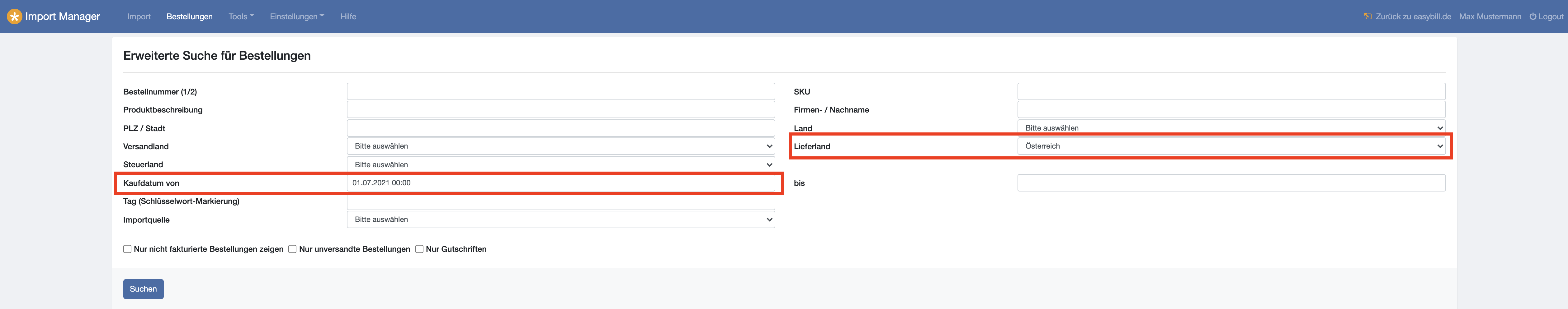Expand the Steuerland dropdown
The height and width of the screenshot is (309, 1568).
coord(560,164)
